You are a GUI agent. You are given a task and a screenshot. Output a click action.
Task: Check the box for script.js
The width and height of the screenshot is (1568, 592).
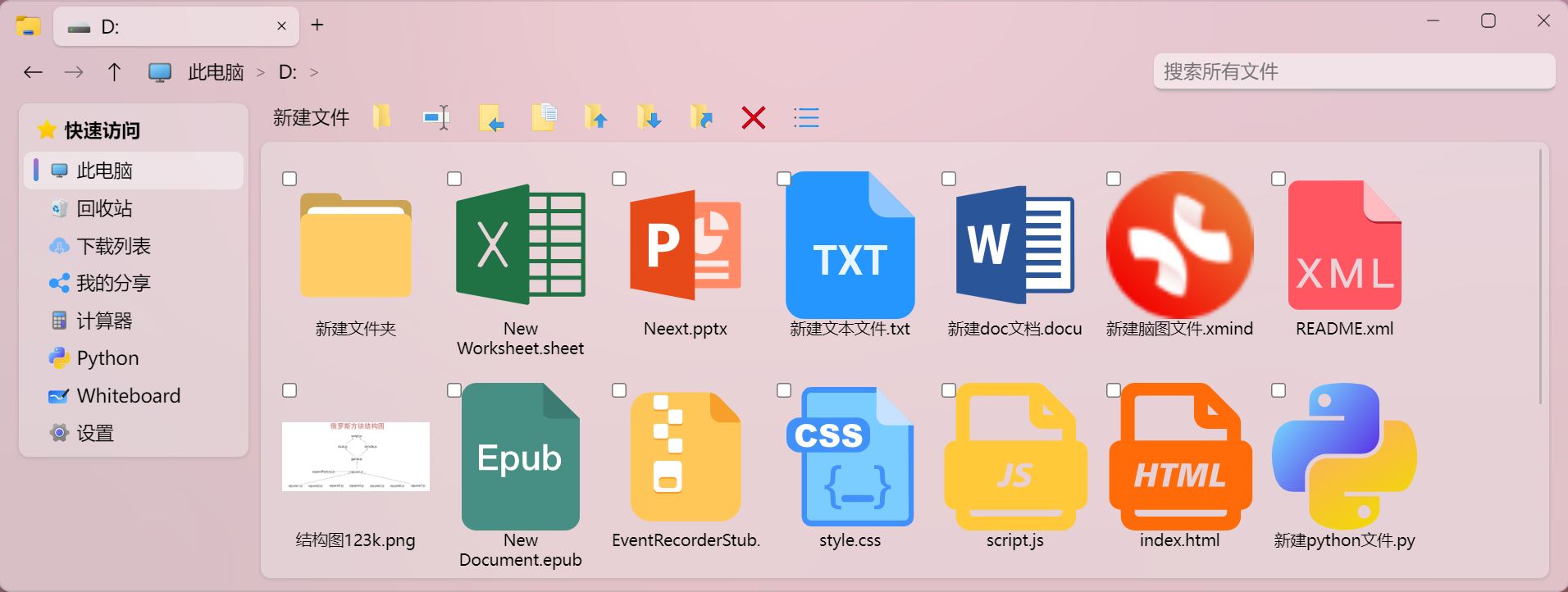coord(949,390)
